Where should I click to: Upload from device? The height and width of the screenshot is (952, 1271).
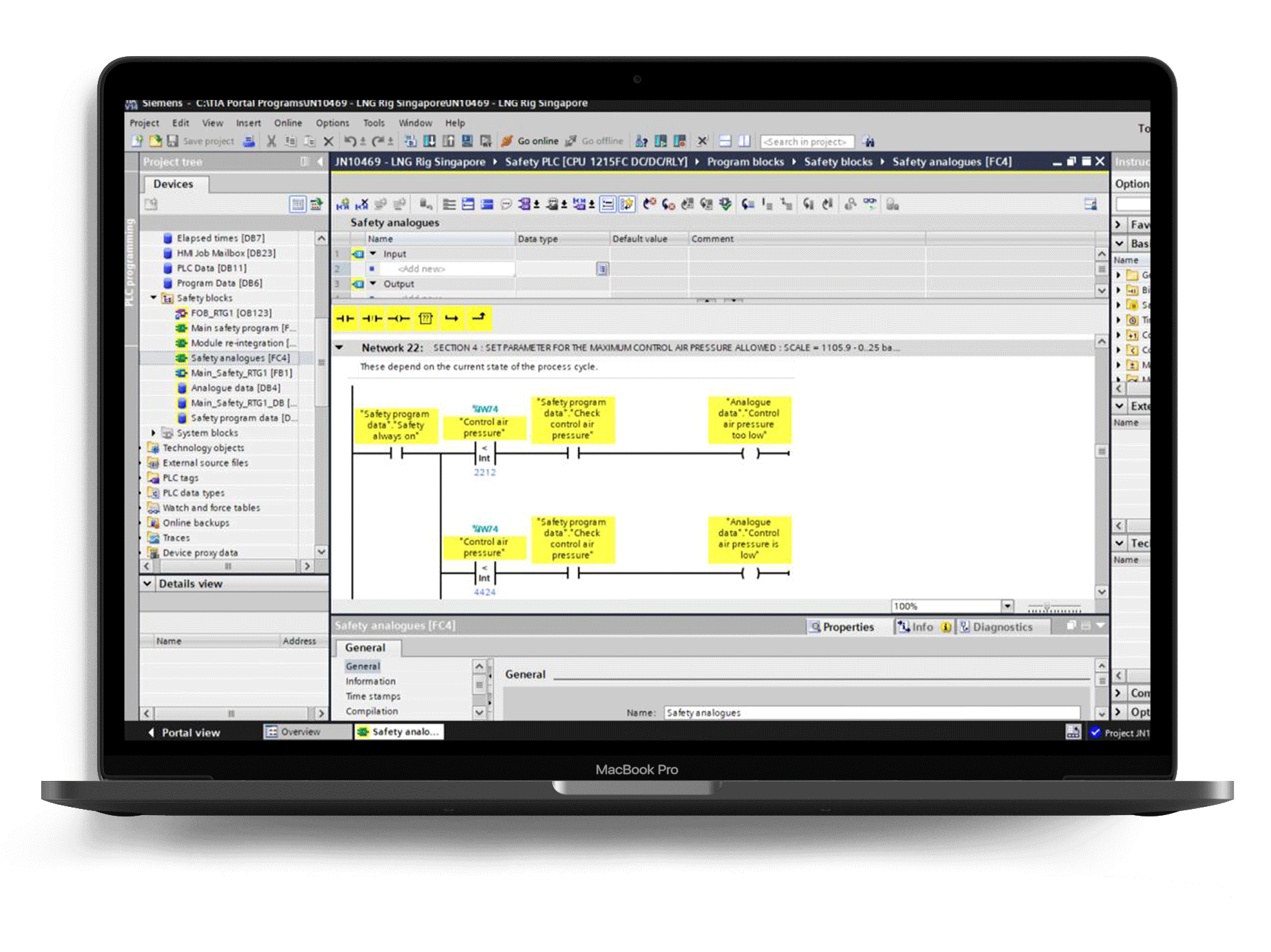(448, 141)
